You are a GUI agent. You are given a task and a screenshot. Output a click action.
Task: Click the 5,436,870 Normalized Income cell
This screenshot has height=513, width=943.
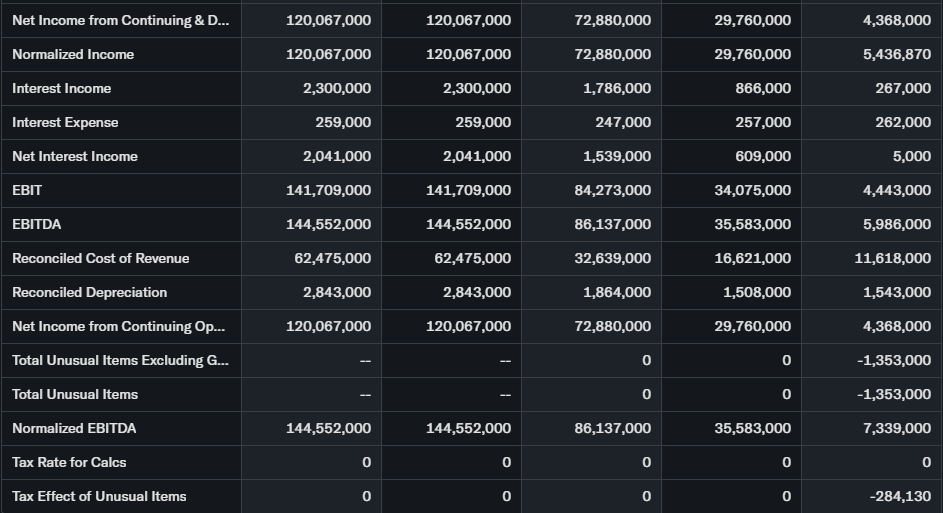click(x=896, y=54)
